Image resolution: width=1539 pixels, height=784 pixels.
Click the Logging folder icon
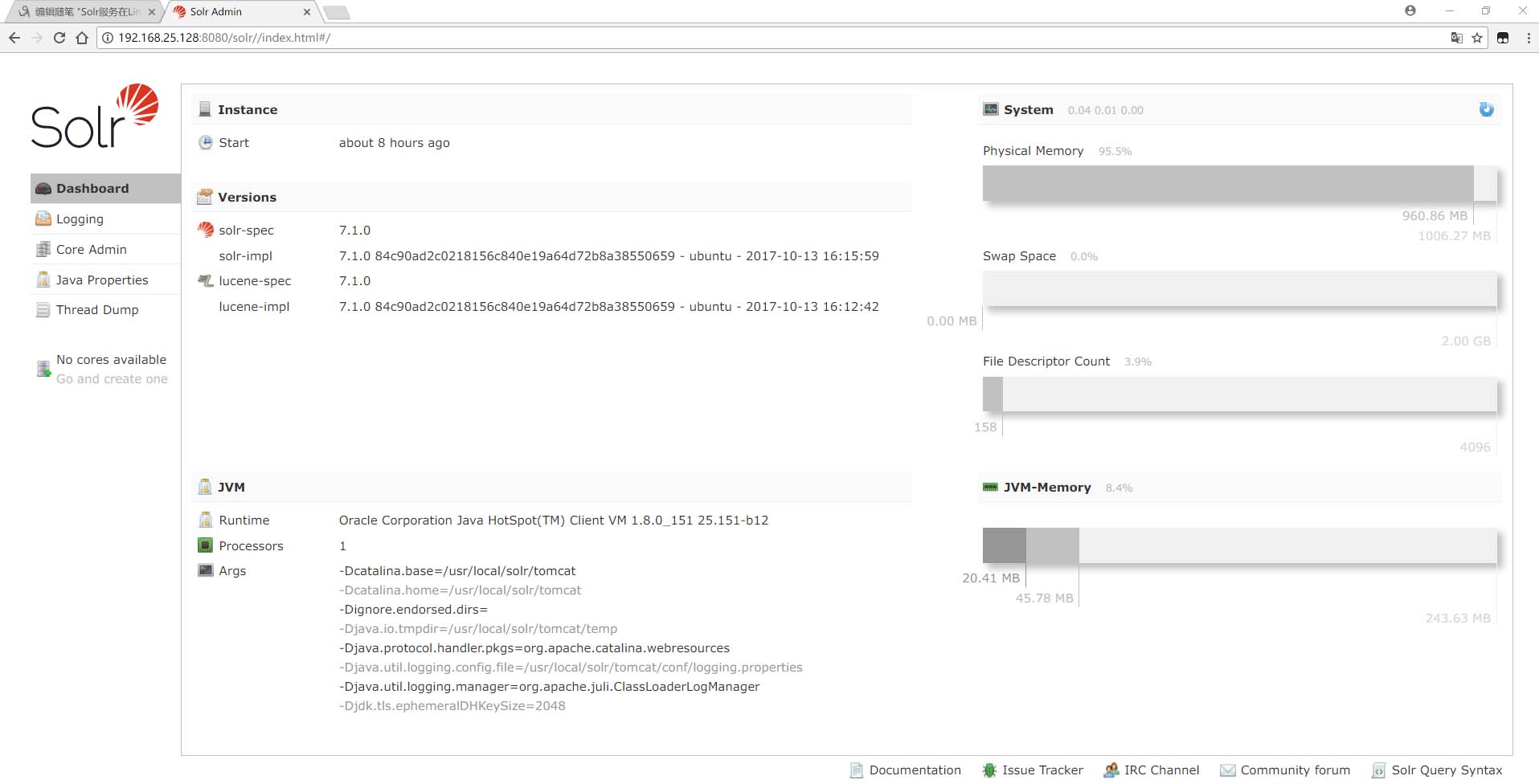coord(43,219)
